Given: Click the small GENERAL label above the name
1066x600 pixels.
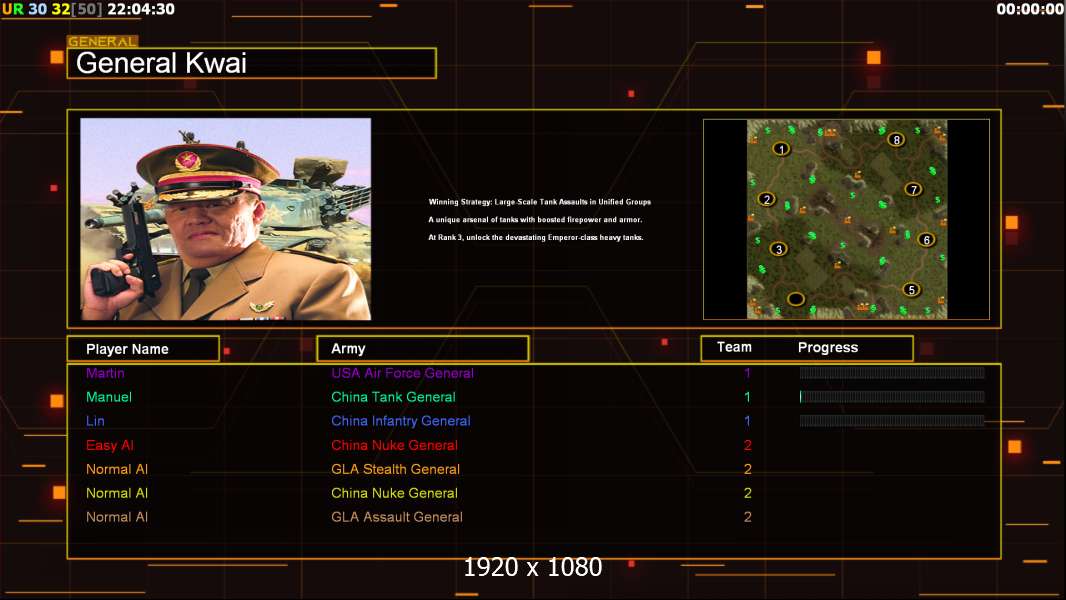Looking at the screenshot, I should coord(103,41).
